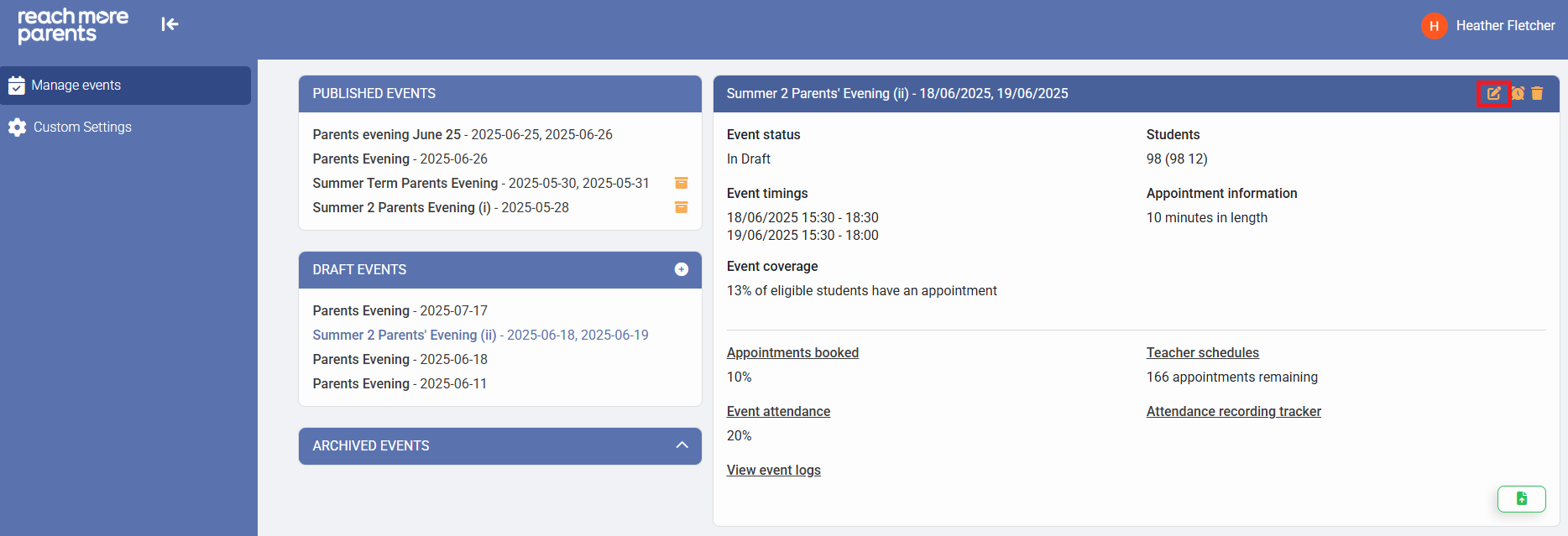The image size is (1568, 536).
Task: Archive the Summer Term Parents Evening event
Action: [682, 183]
